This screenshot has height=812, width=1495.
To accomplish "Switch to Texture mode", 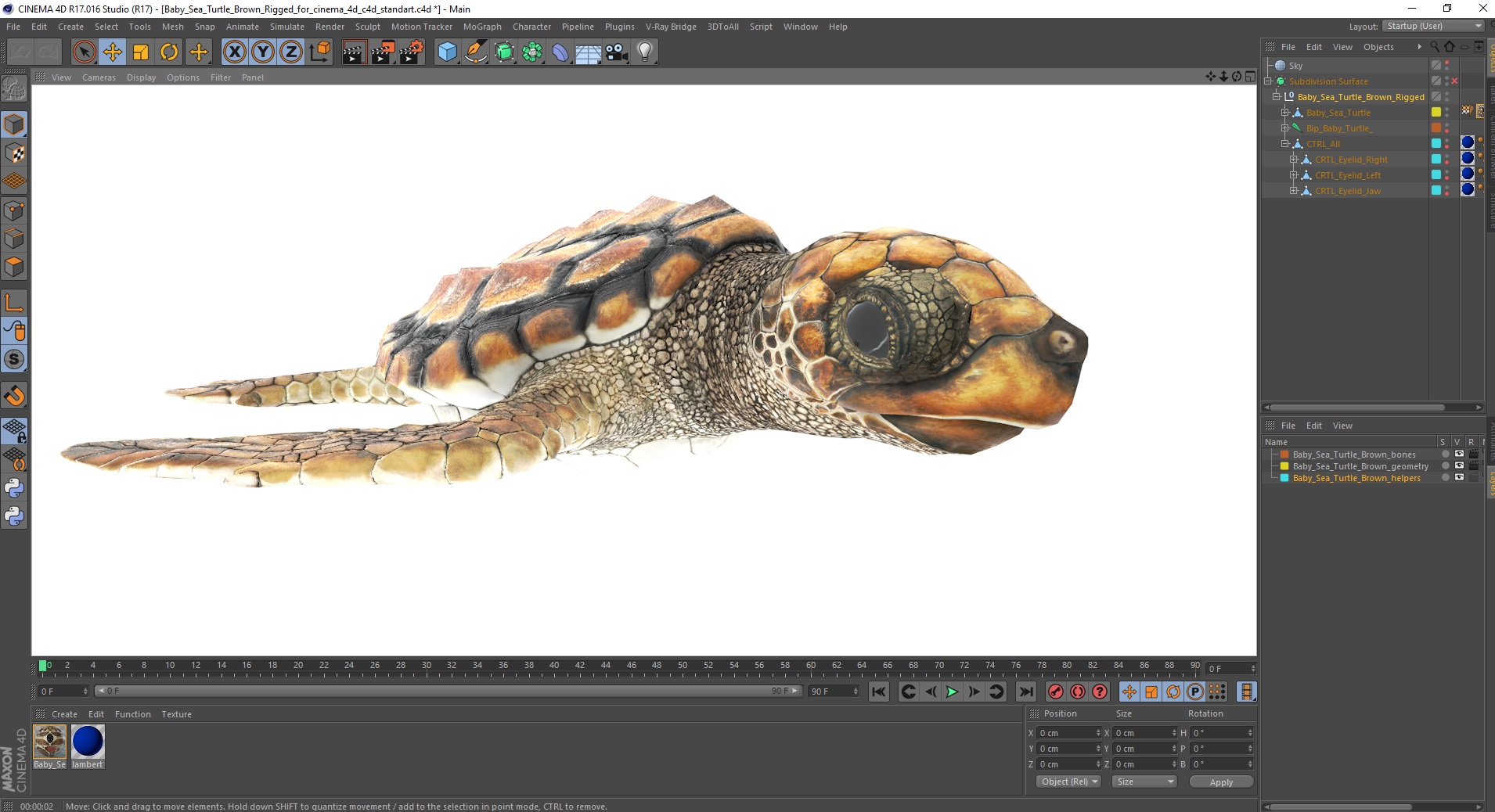I will coord(14,153).
